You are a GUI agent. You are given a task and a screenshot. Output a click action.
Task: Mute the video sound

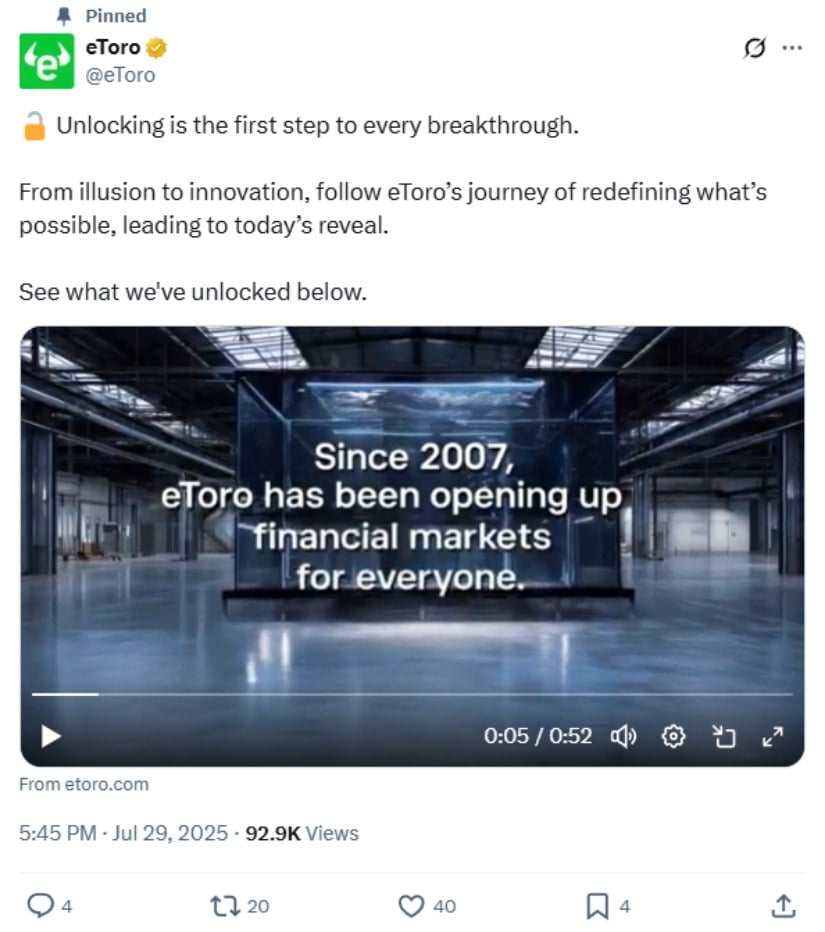coord(624,736)
